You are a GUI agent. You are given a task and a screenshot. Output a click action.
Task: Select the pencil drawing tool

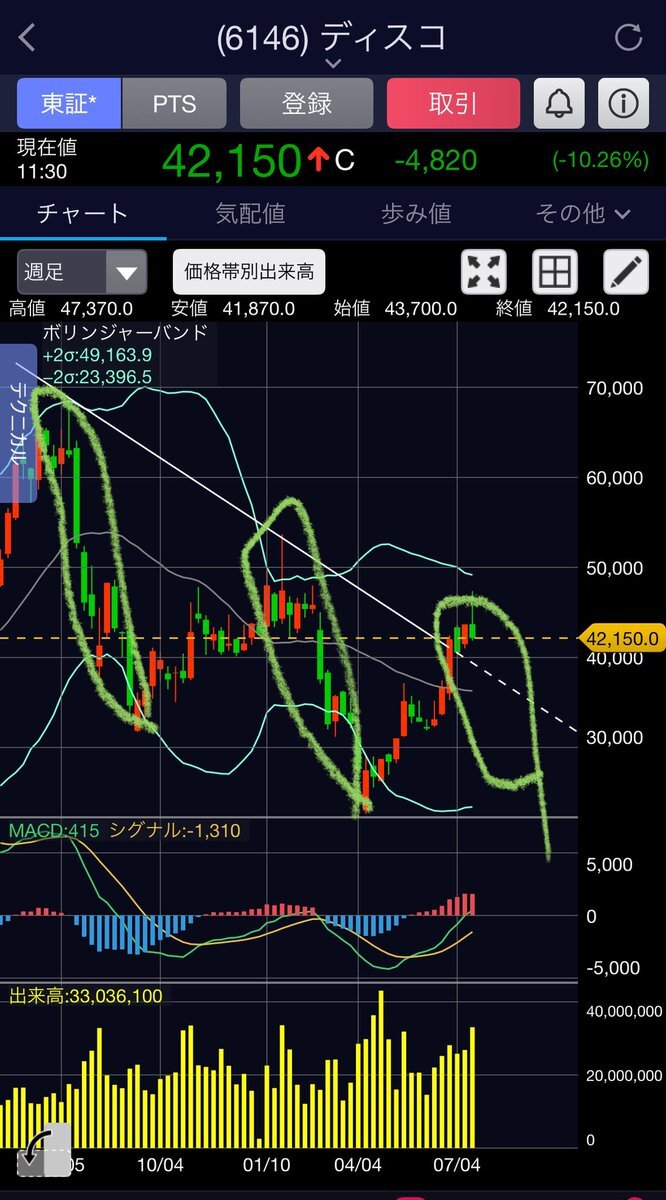(626, 272)
